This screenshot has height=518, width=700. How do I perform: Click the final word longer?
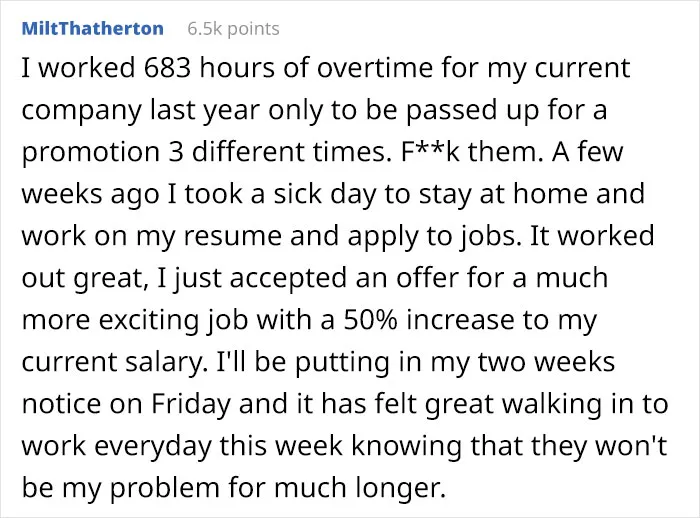400,489
